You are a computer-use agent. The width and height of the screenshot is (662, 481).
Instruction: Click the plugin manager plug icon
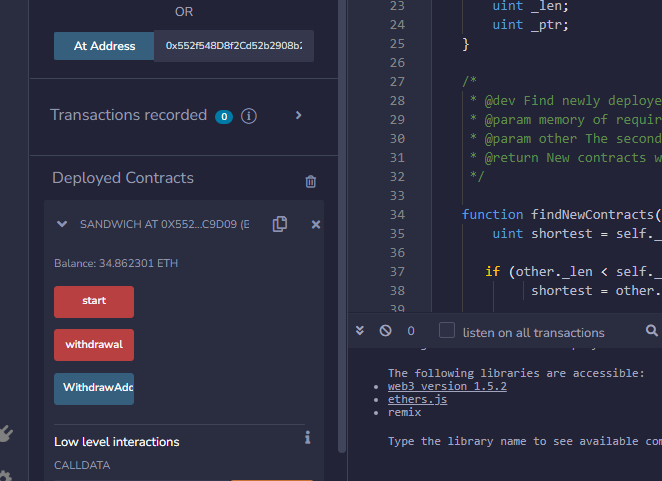coord(6,433)
